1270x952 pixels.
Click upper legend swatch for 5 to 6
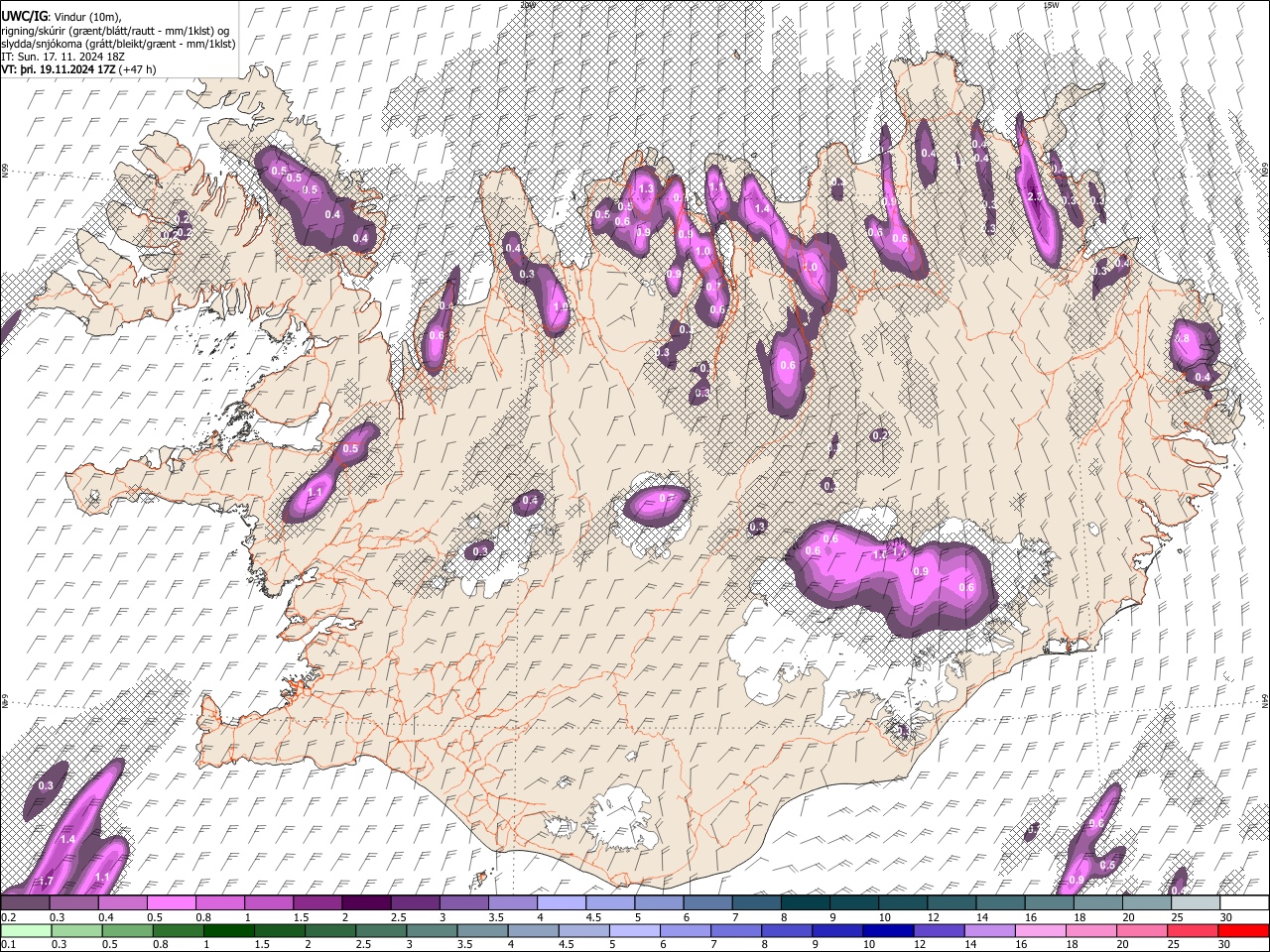click(x=658, y=903)
